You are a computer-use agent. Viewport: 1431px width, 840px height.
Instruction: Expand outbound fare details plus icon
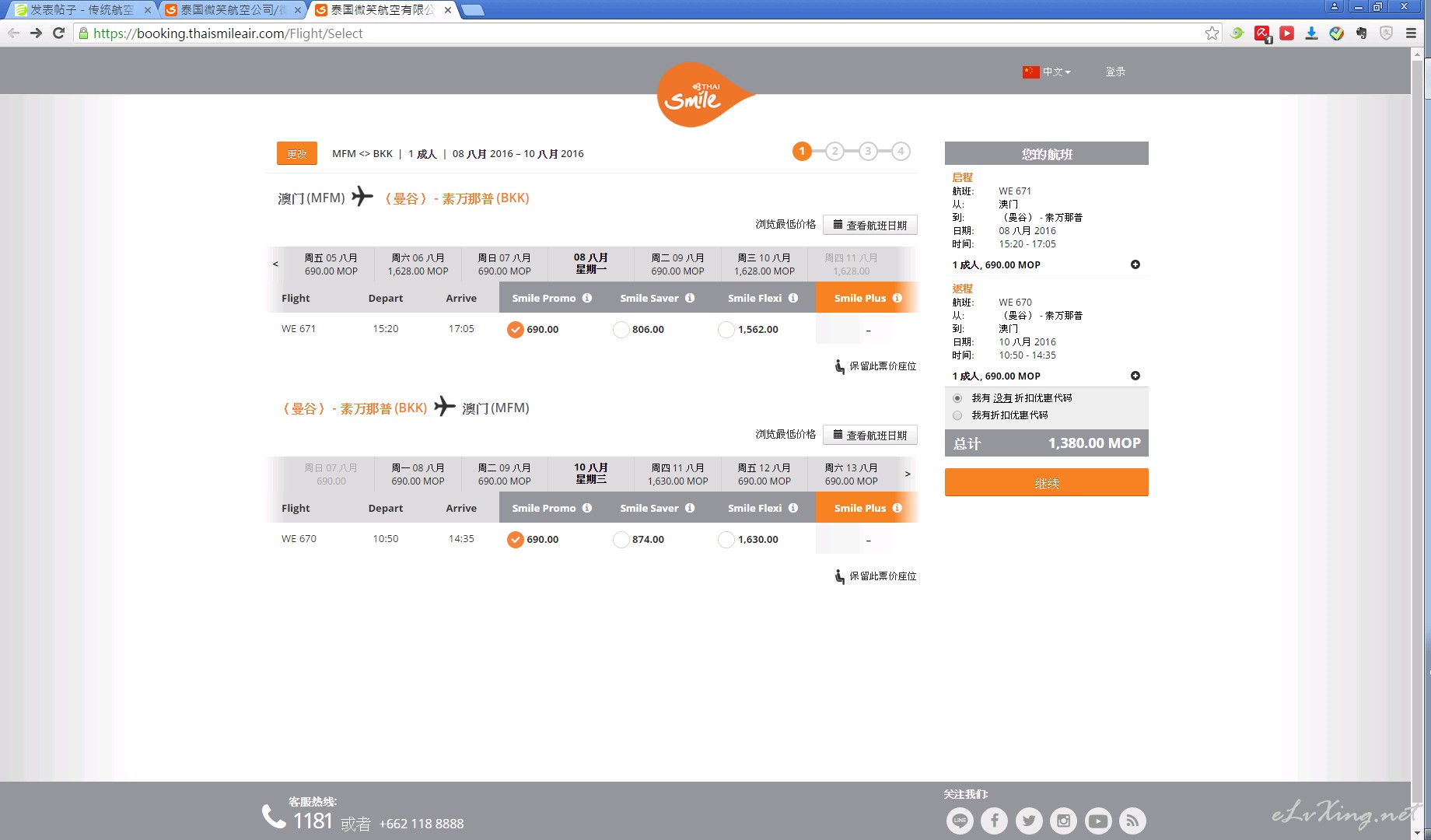(1135, 264)
